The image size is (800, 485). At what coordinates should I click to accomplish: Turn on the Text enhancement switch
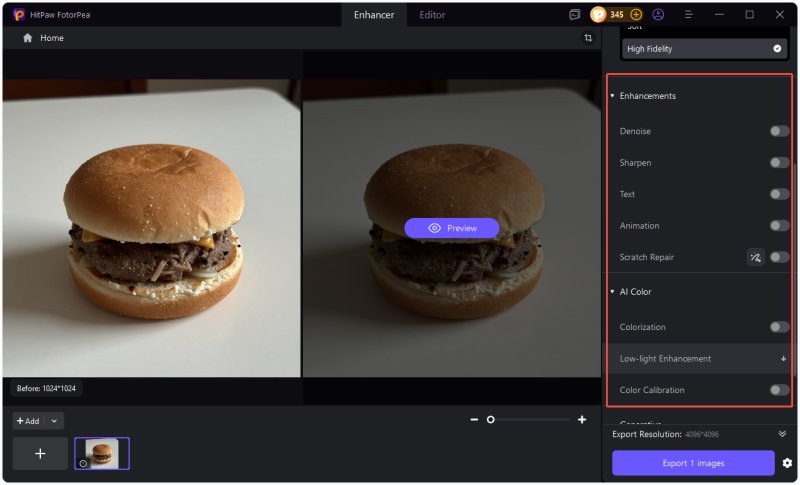pos(780,194)
